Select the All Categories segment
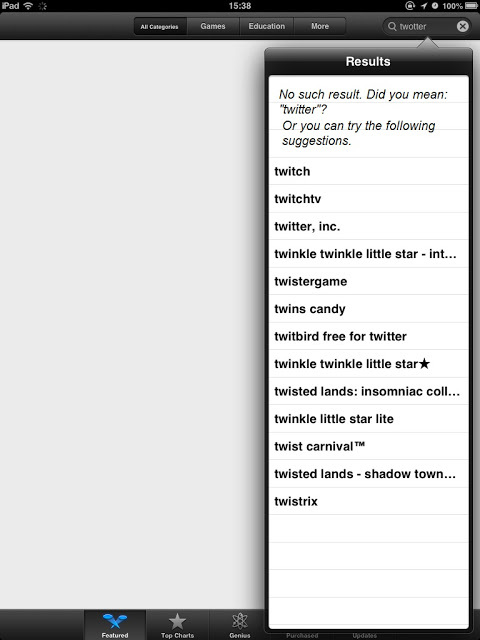This screenshot has height=640, width=480. [x=160, y=27]
